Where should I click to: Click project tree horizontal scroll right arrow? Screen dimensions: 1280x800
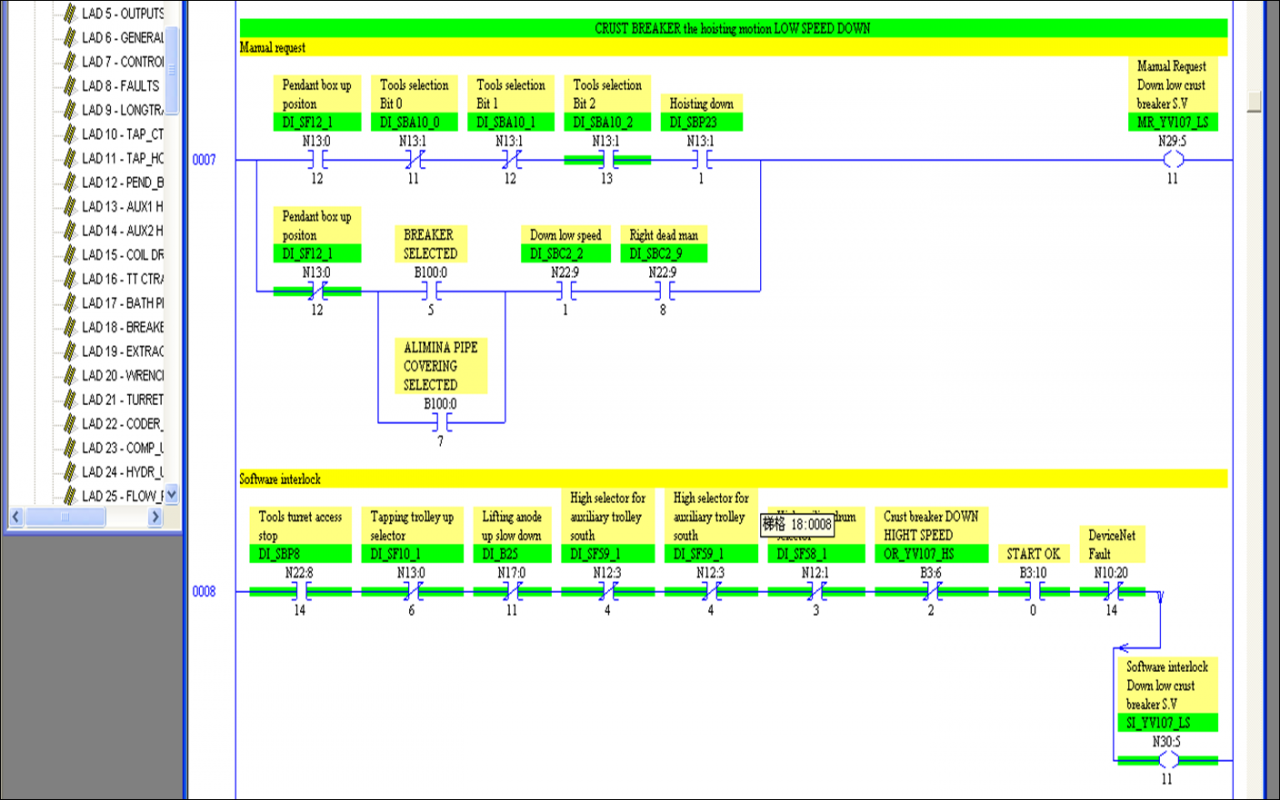coord(154,517)
